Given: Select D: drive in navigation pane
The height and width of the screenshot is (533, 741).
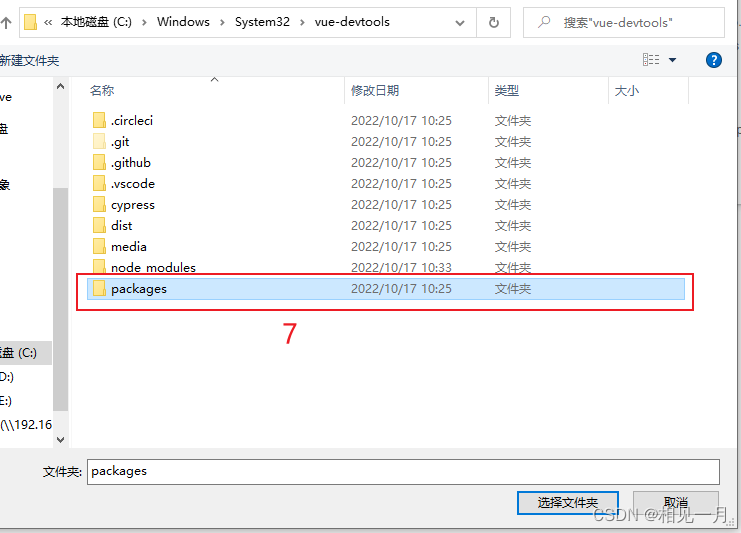Looking at the screenshot, I should coord(7,377).
